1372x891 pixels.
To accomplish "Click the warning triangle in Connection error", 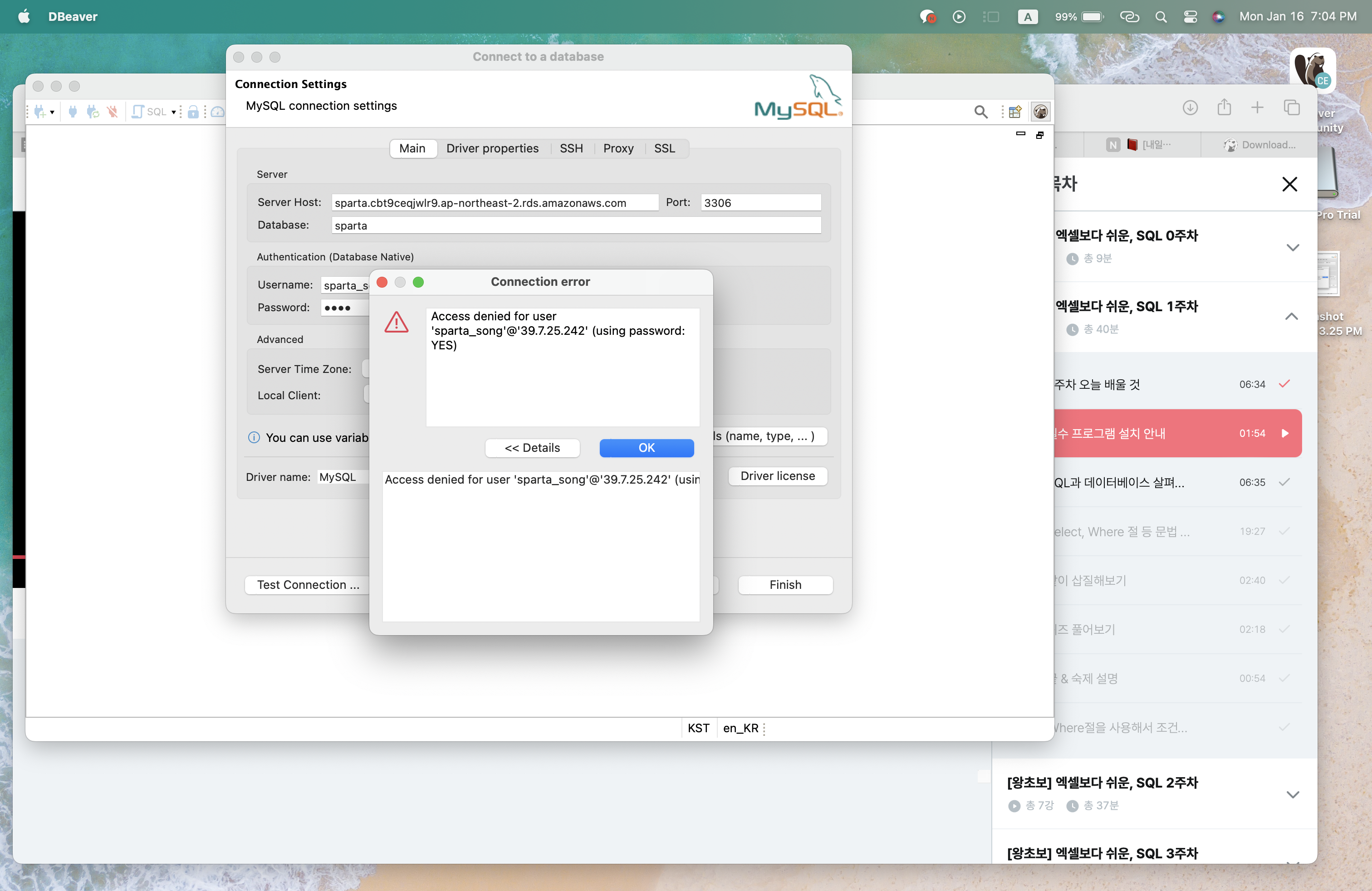I will (397, 322).
